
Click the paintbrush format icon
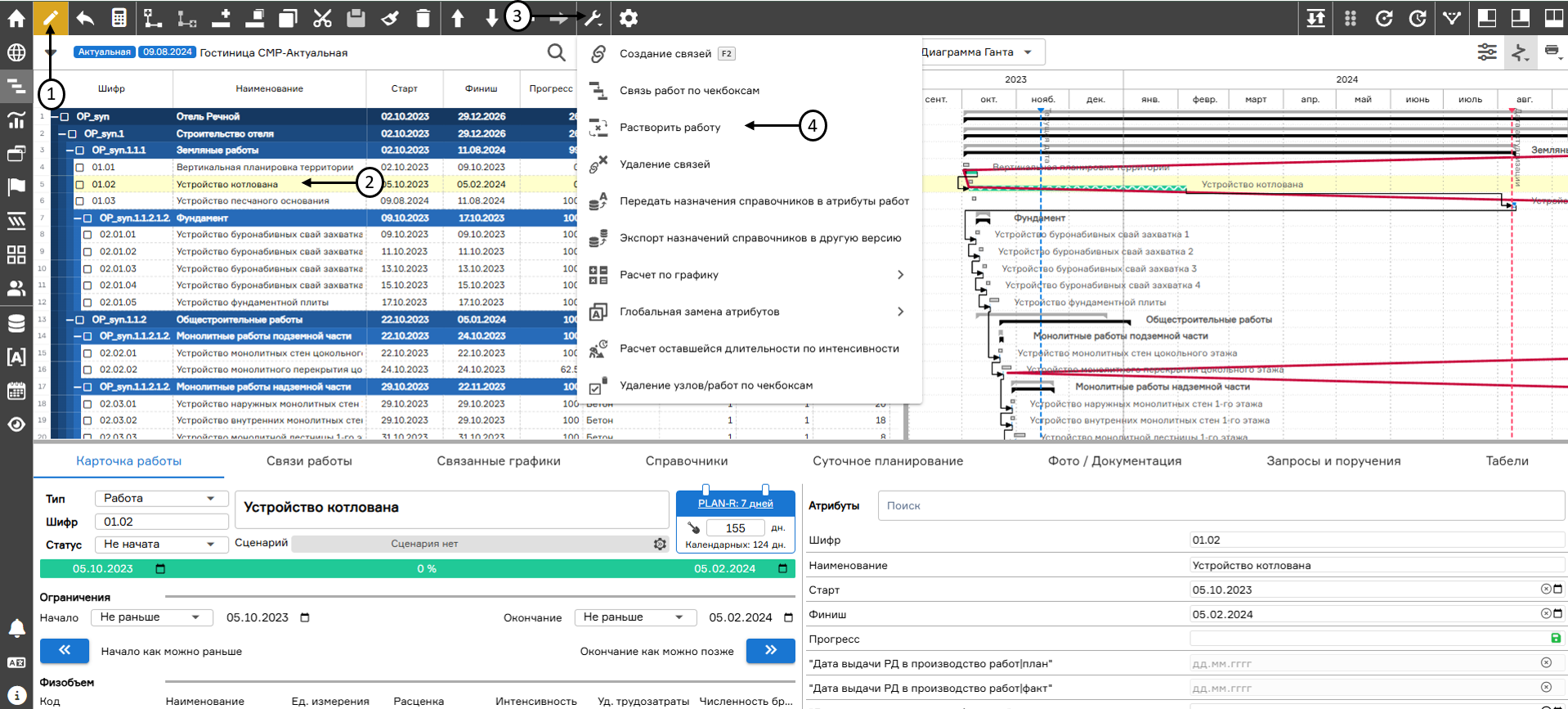click(390, 17)
